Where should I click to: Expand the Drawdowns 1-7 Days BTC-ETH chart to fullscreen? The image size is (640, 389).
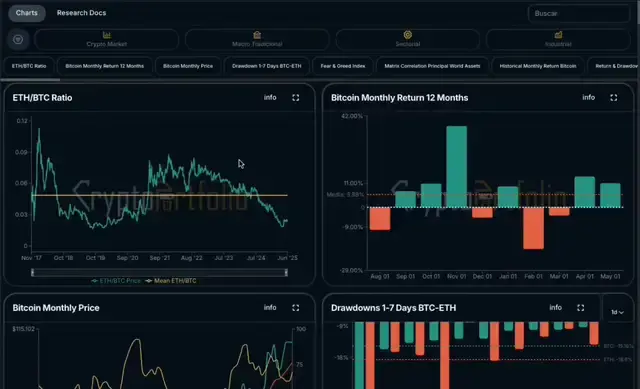(x=580, y=308)
